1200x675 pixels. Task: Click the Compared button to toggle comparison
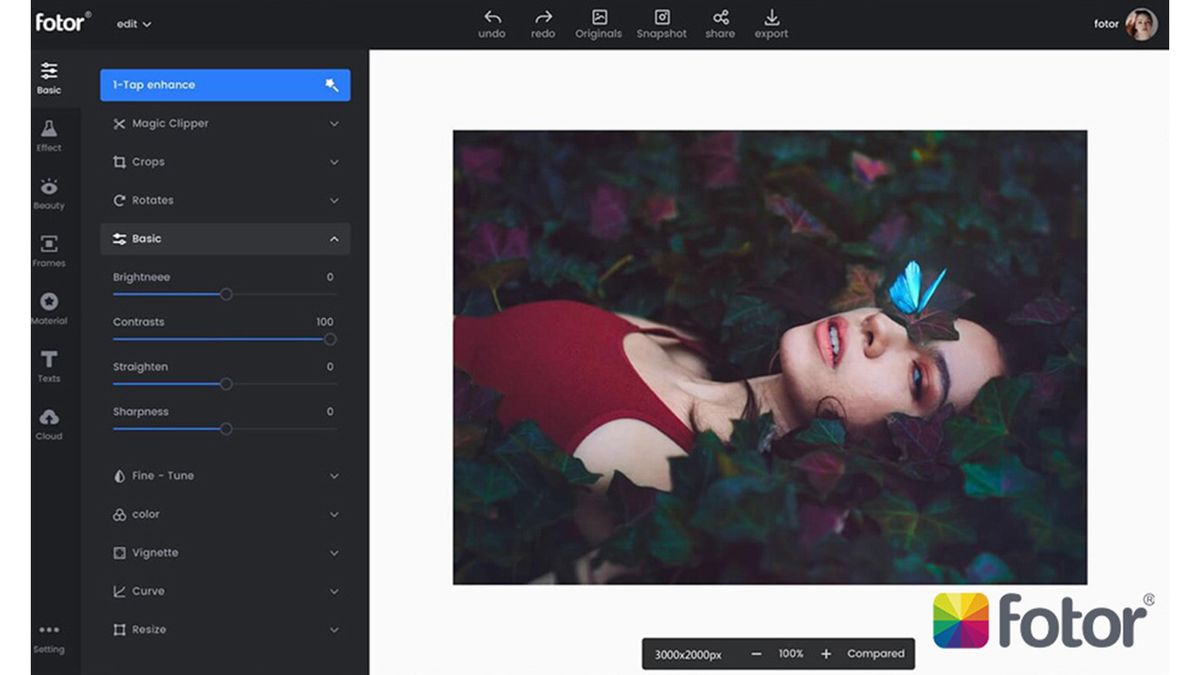pos(874,653)
